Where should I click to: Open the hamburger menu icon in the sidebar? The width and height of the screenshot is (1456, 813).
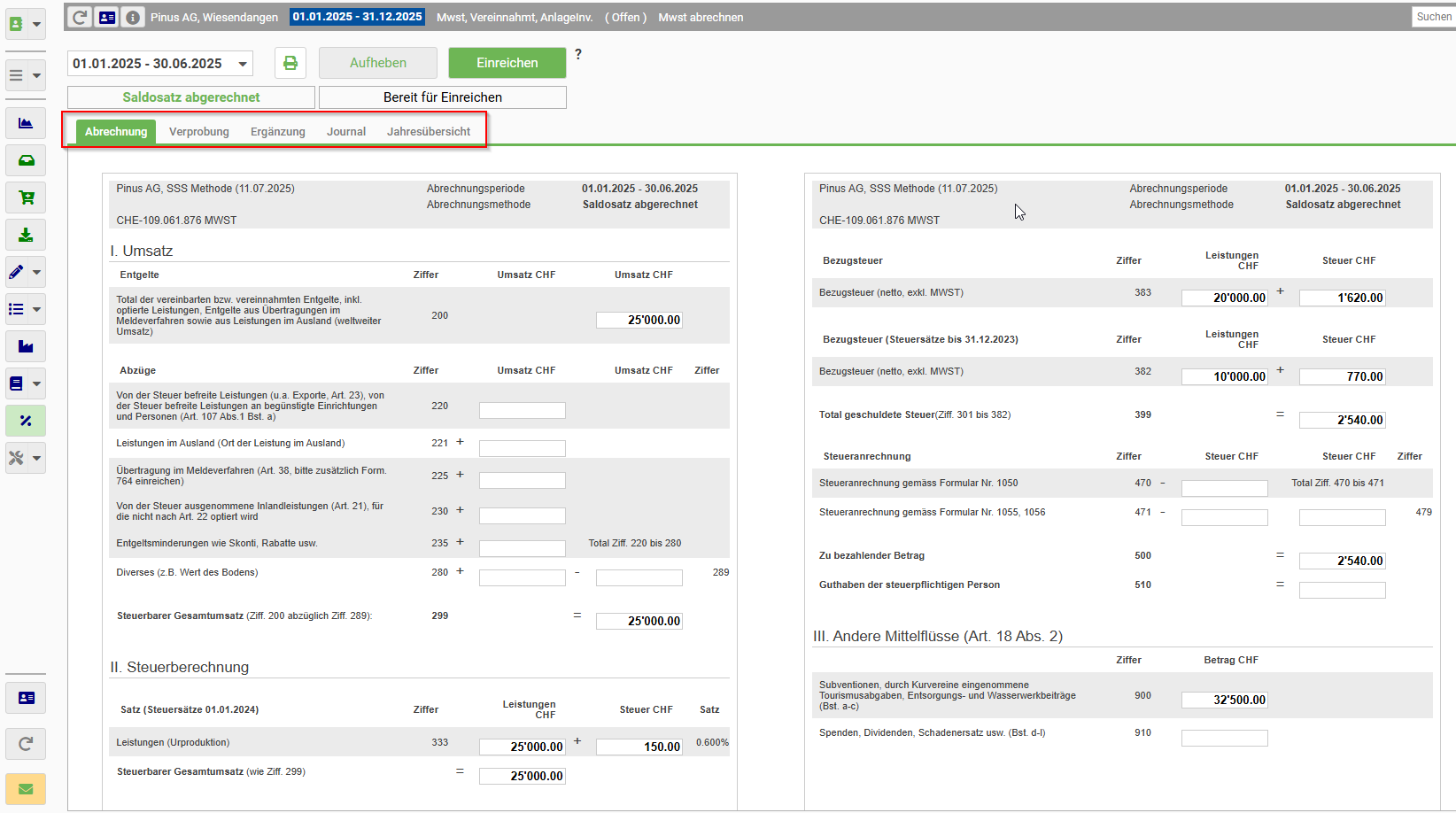[17, 75]
